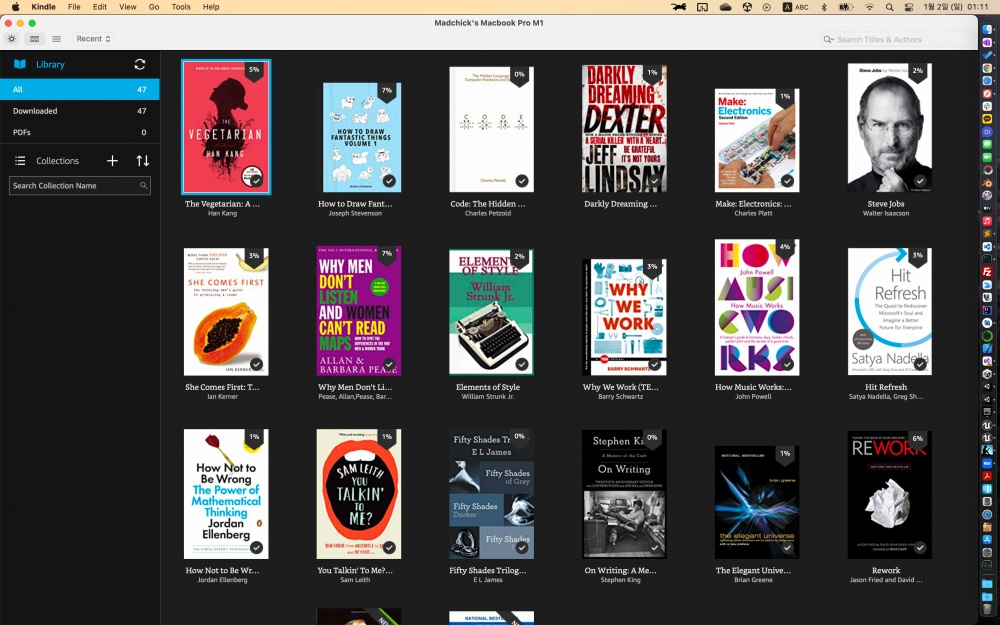Open Elements of Style cover

tap(492, 312)
